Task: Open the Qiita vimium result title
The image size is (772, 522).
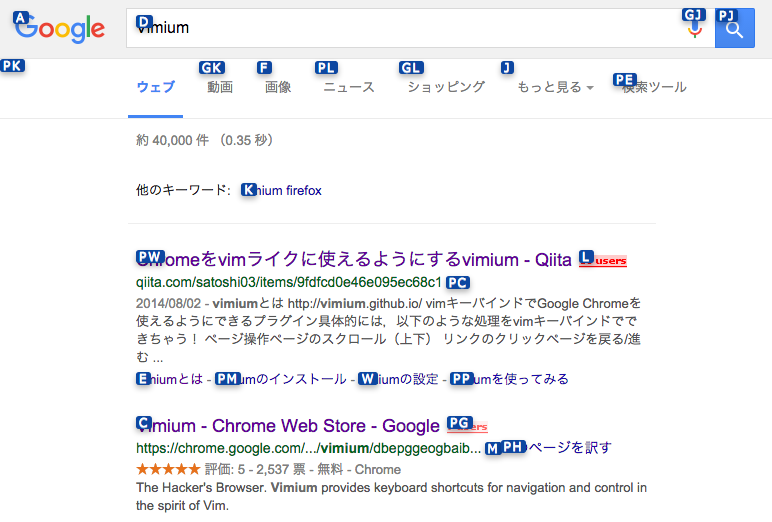Action: 354,259
